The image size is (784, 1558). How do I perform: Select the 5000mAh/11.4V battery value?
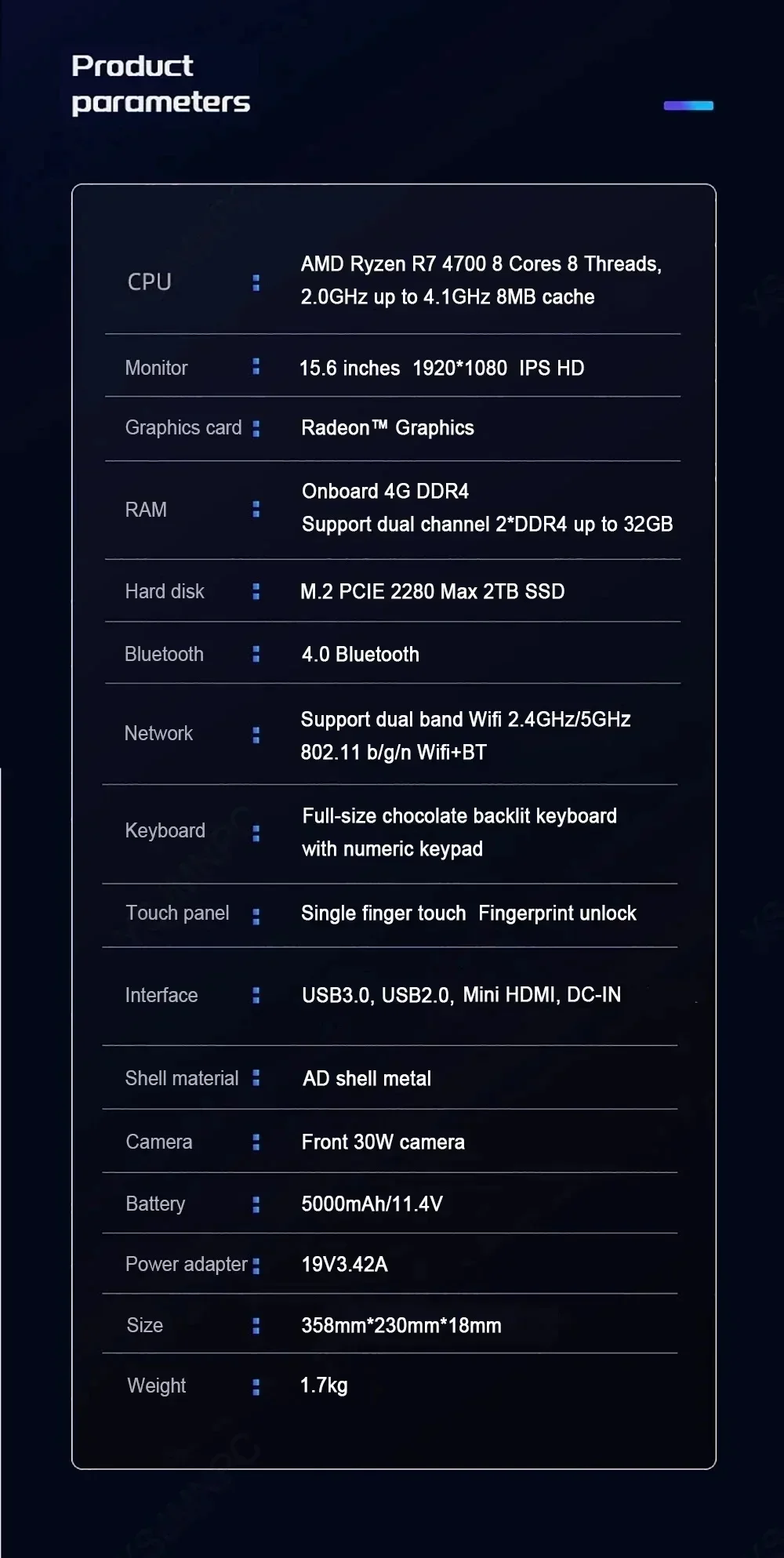[372, 1204]
